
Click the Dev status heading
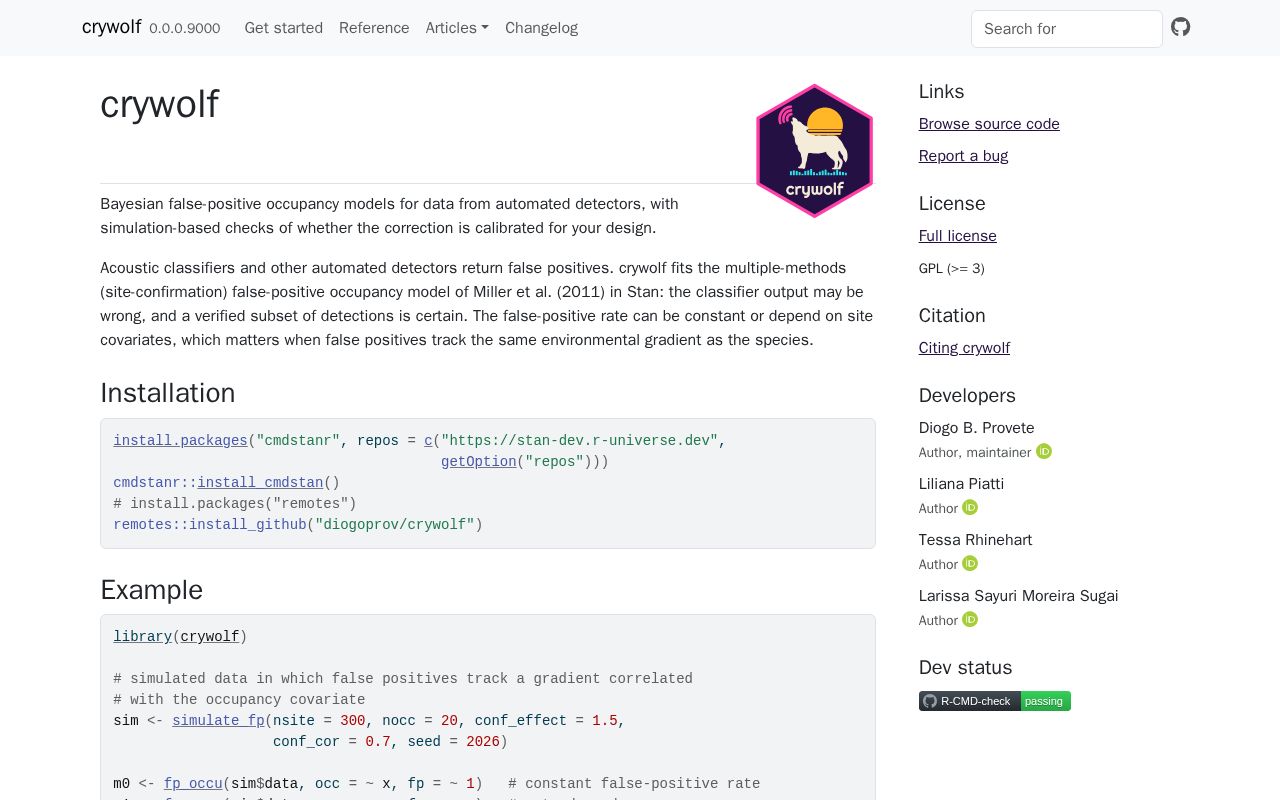point(966,668)
